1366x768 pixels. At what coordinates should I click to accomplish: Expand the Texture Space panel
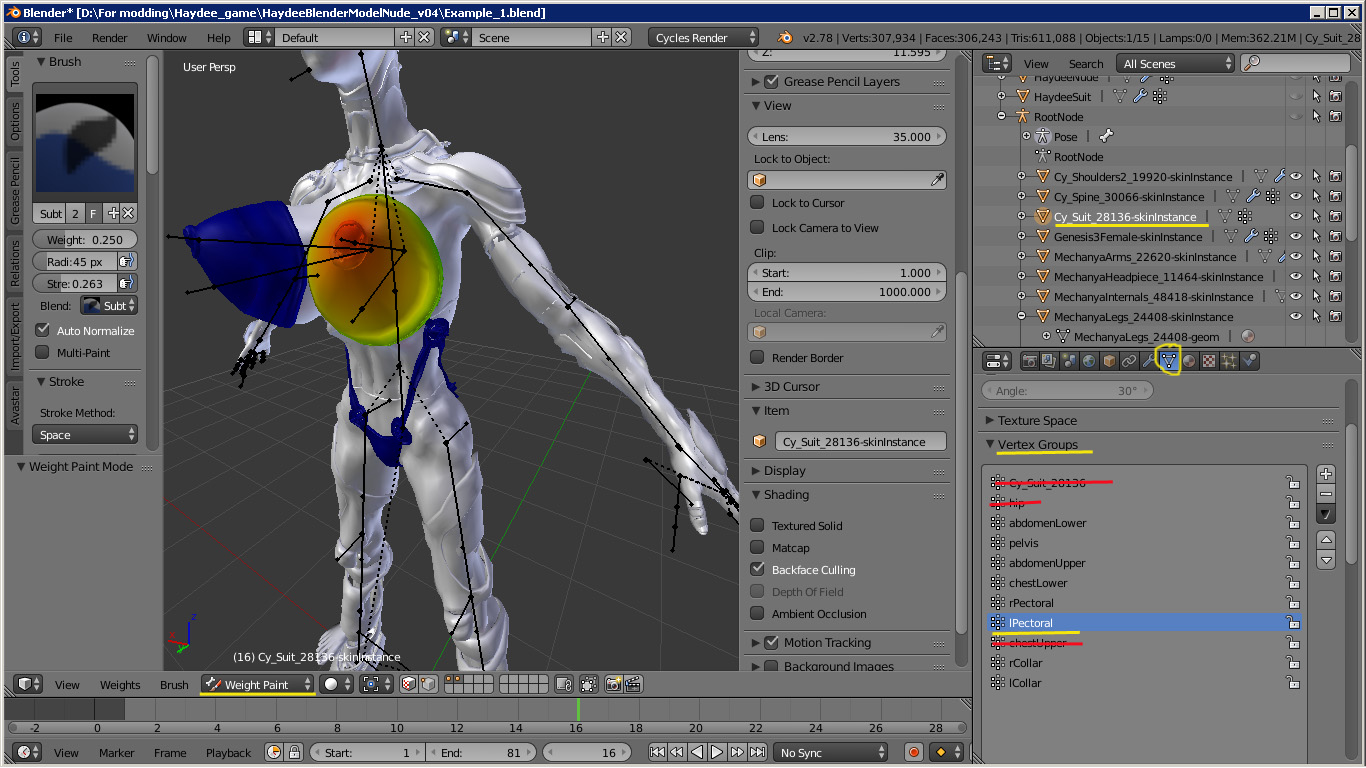(x=1037, y=420)
